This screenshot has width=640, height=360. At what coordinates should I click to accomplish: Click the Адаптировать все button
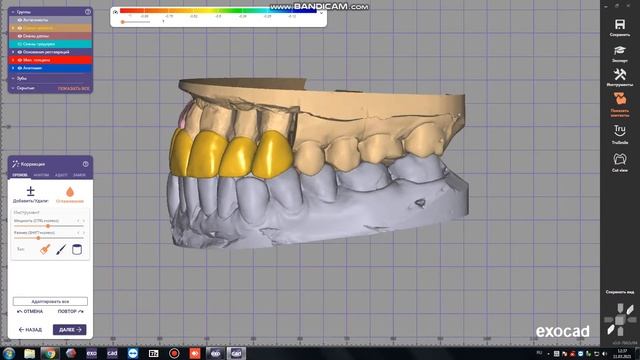(50, 301)
